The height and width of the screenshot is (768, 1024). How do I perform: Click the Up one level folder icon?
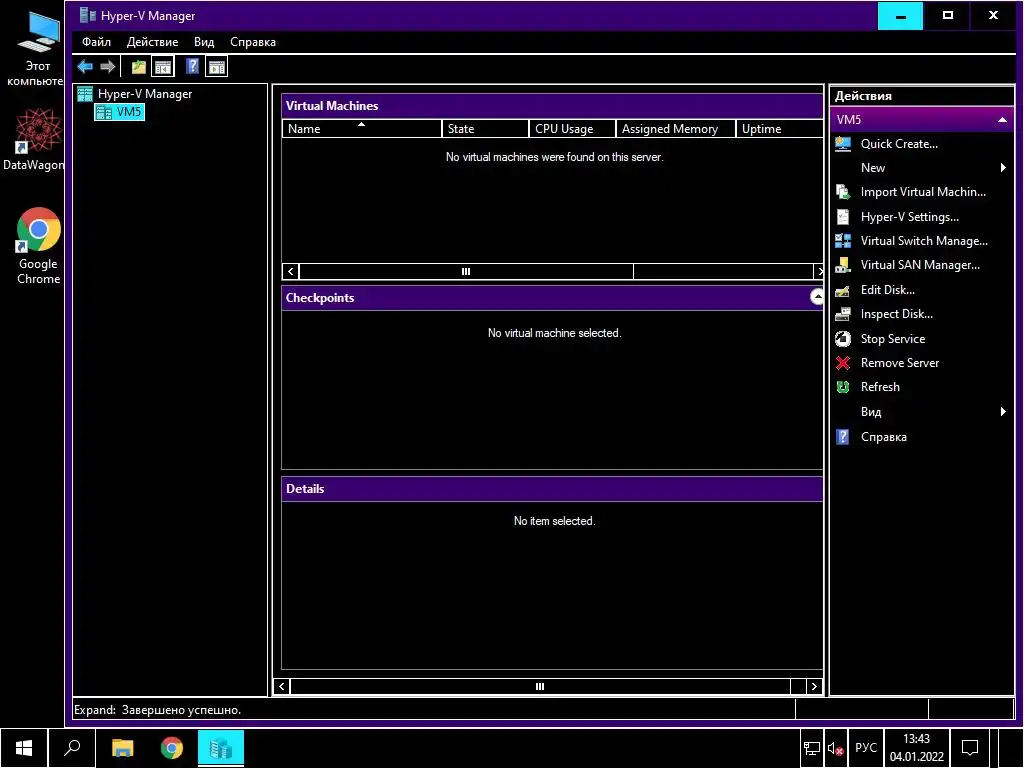coord(138,67)
